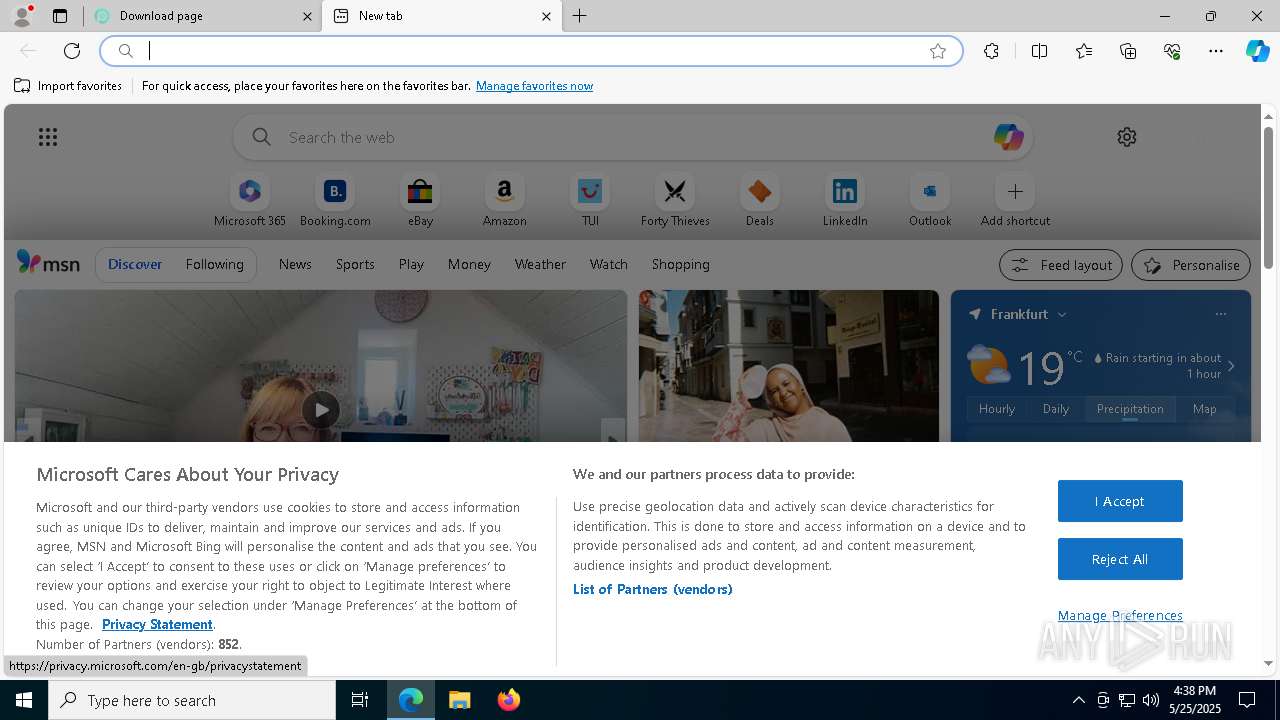Open Booking.com shortcut
Viewport: 1280px width, 720px height.
tap(335, 202)
